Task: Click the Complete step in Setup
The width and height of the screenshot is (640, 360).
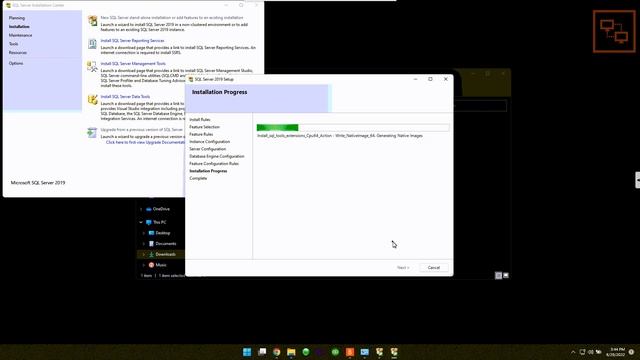Action: pyautogui.click(x=198, y=178)
